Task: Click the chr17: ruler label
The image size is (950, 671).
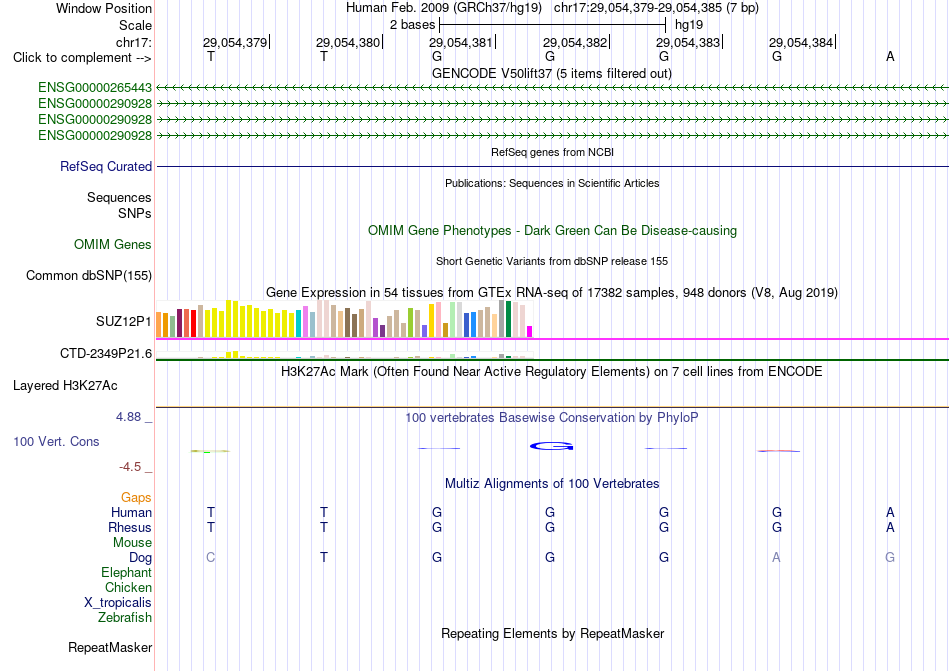Action: click(x=134, y=42)
